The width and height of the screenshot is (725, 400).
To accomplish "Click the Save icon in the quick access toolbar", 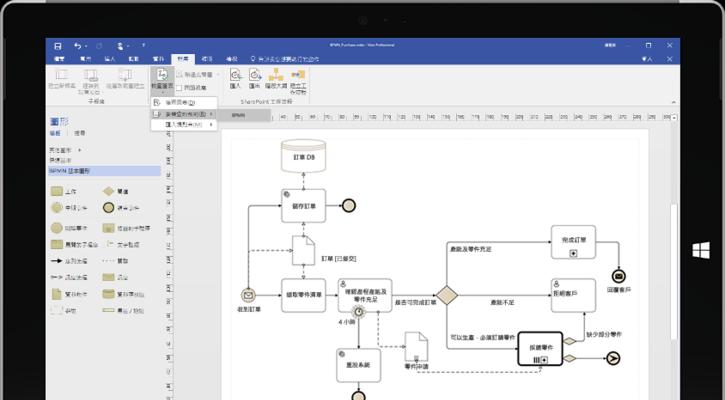I will tap(58, 46).
